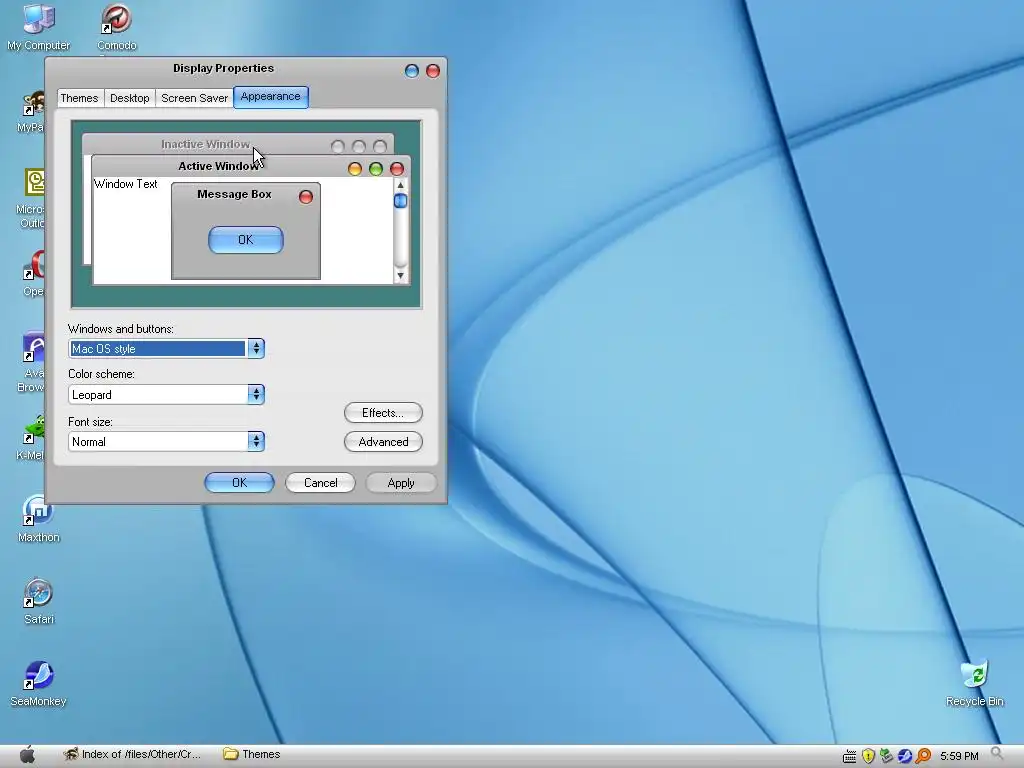Click the blue minimize button of Display Properties
The width and height of the screenshot is (1024, 768).
(411, 71)
